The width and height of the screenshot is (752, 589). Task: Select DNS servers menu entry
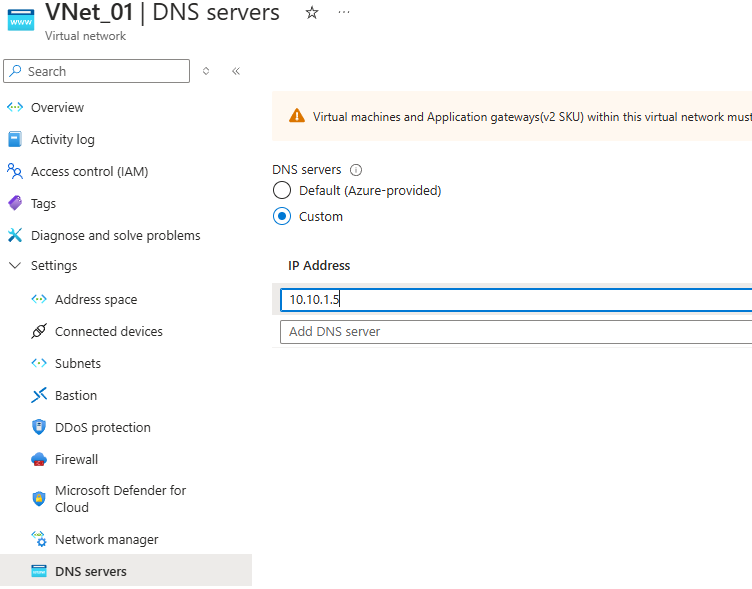[126, 571]
